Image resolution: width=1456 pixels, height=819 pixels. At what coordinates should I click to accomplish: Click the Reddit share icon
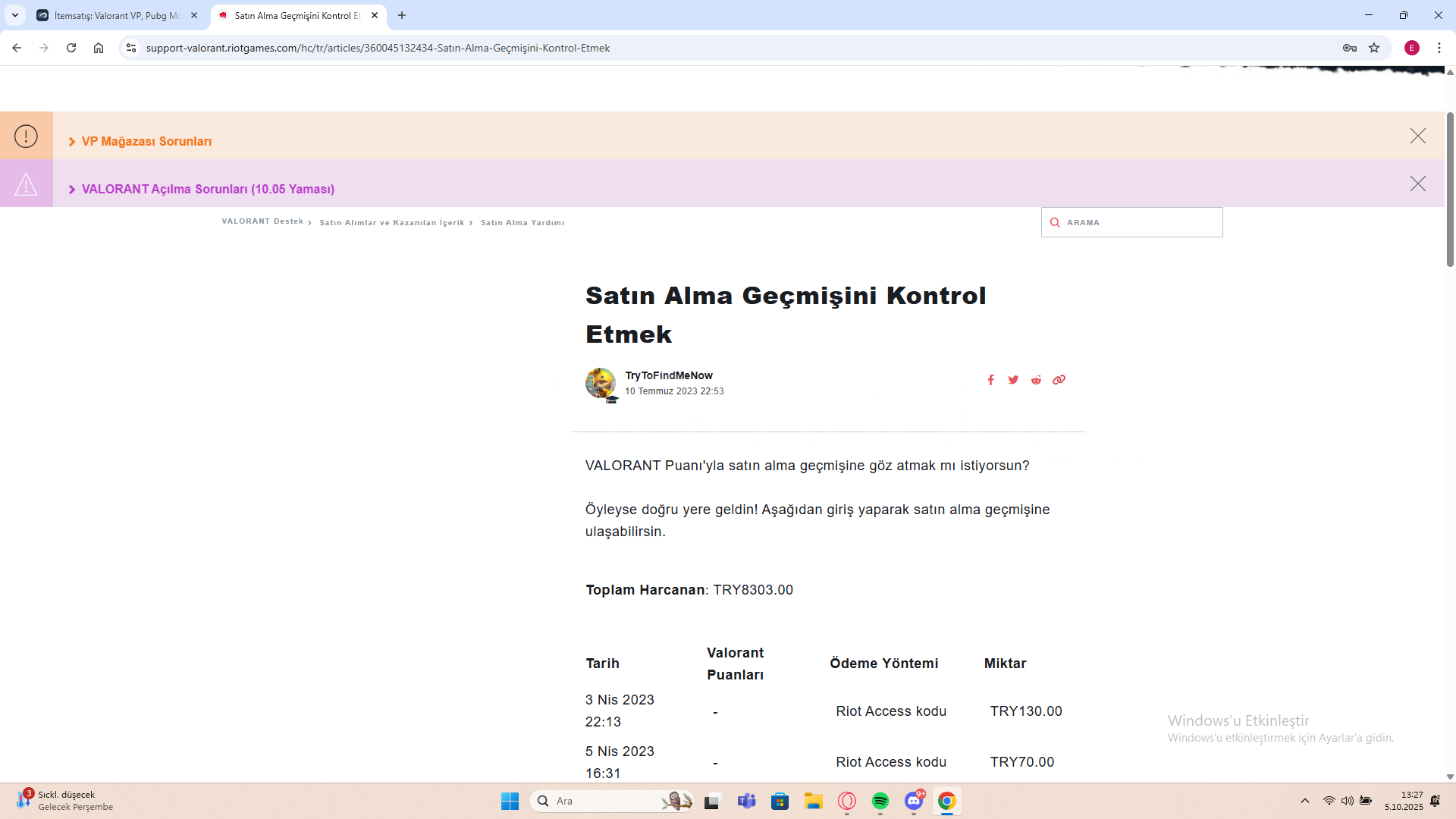pyautogui.click(x=1036, y=380)
